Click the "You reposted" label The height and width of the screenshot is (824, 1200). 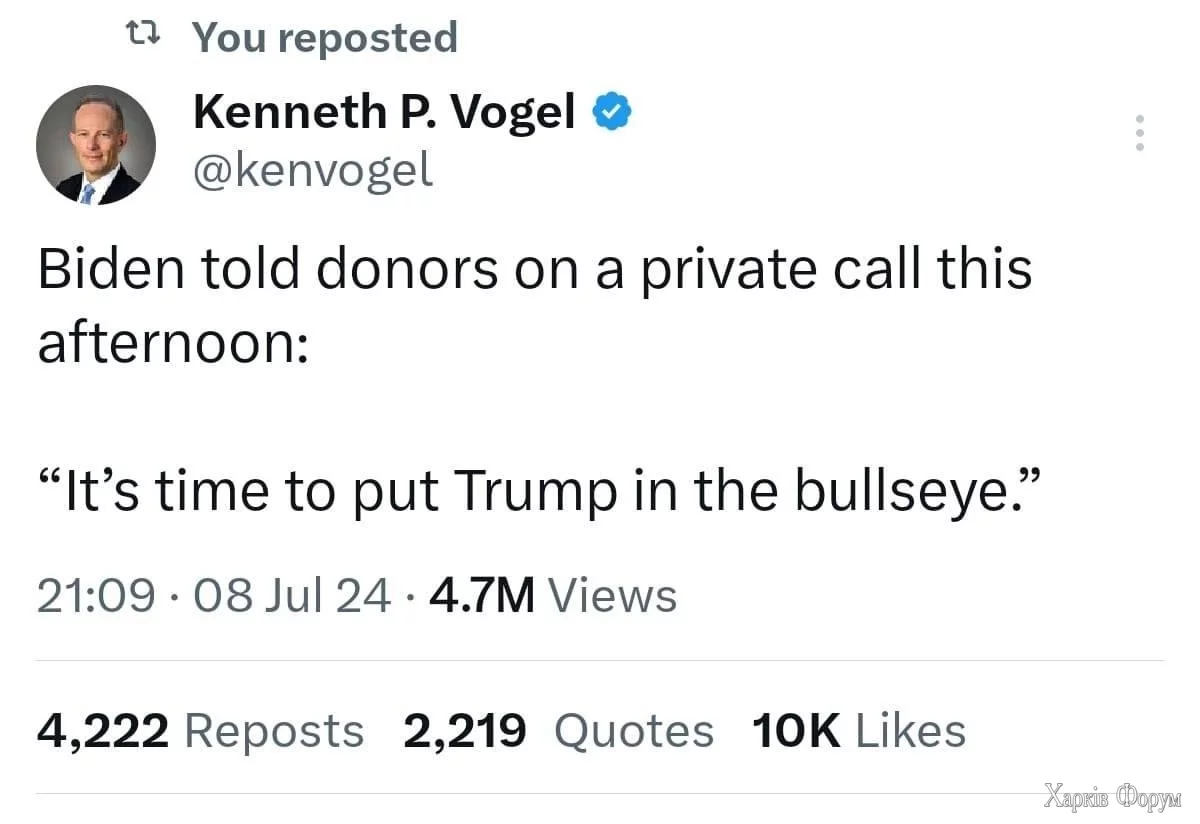click(324, 37)
